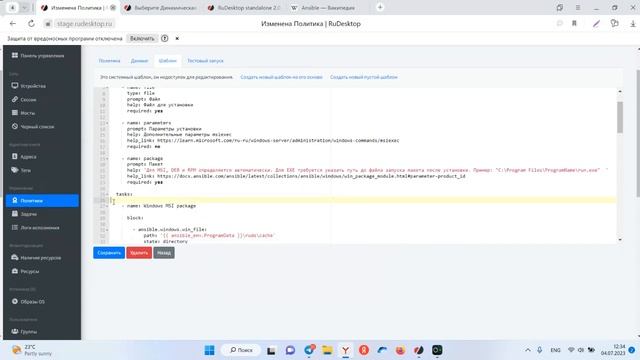Dismiss the protection notification with X

(177, 38)
